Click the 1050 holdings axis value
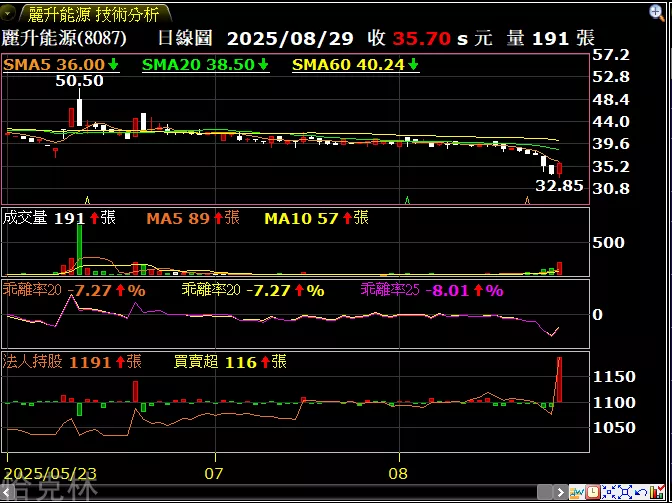Viewport: 672px width, 503px height. (x=614, y=428)
